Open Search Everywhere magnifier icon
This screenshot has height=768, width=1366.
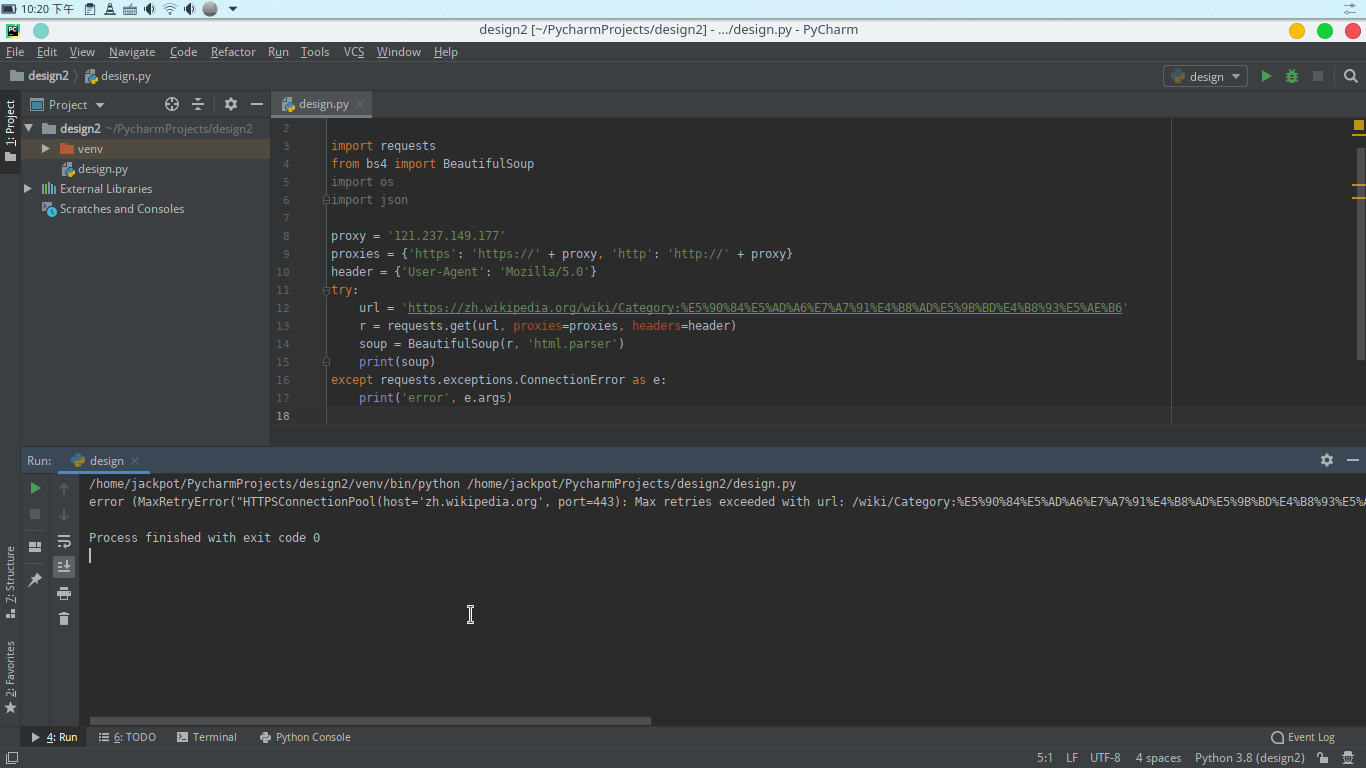1351,76
